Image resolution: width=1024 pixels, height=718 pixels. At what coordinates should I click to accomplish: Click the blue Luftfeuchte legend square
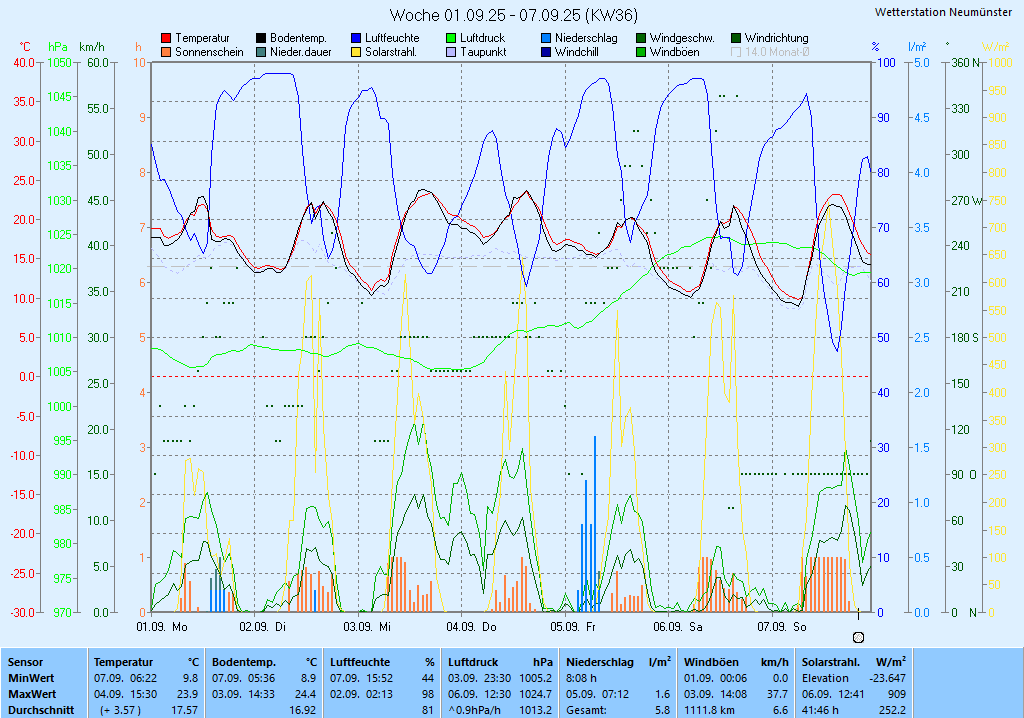tap(356, 38)
